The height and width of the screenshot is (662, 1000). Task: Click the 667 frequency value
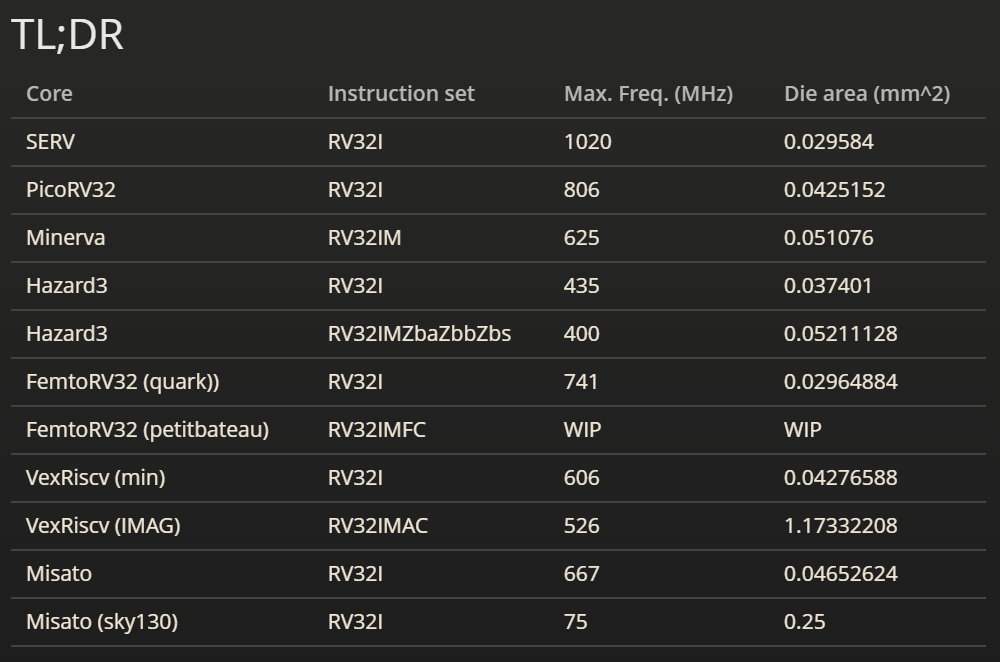click(x=582, y=573)
